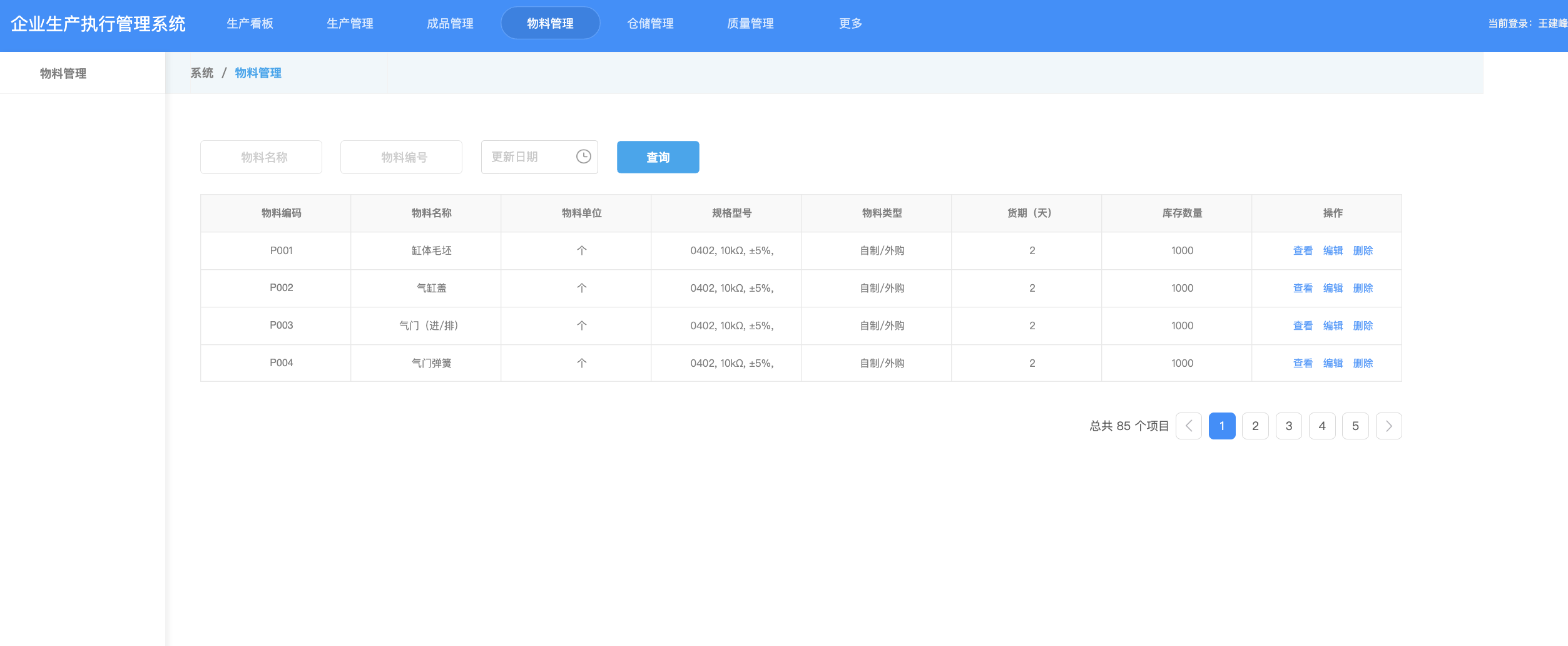Go to page 5 in pagination
Viewport: 1568px width, 646px height.
[x=1355, y=426]
